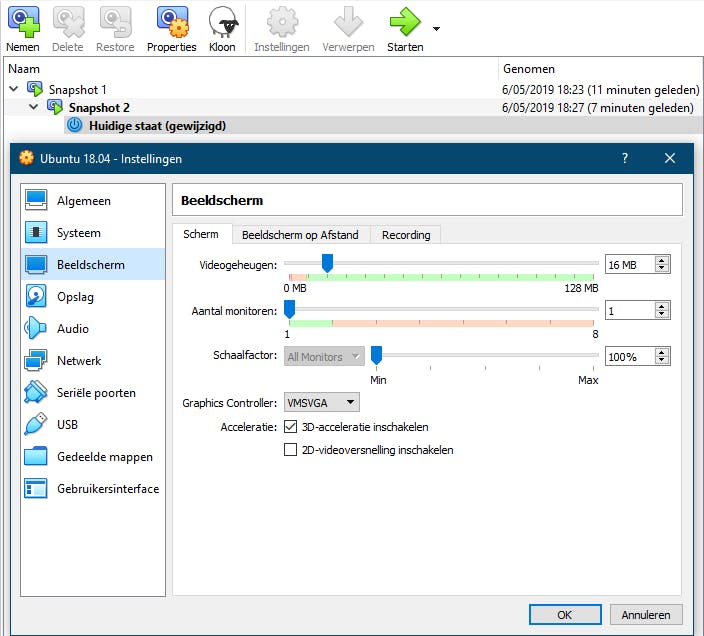Click the Restore snapshot icon
The image size is (704, 636).
tap(115, 22)
